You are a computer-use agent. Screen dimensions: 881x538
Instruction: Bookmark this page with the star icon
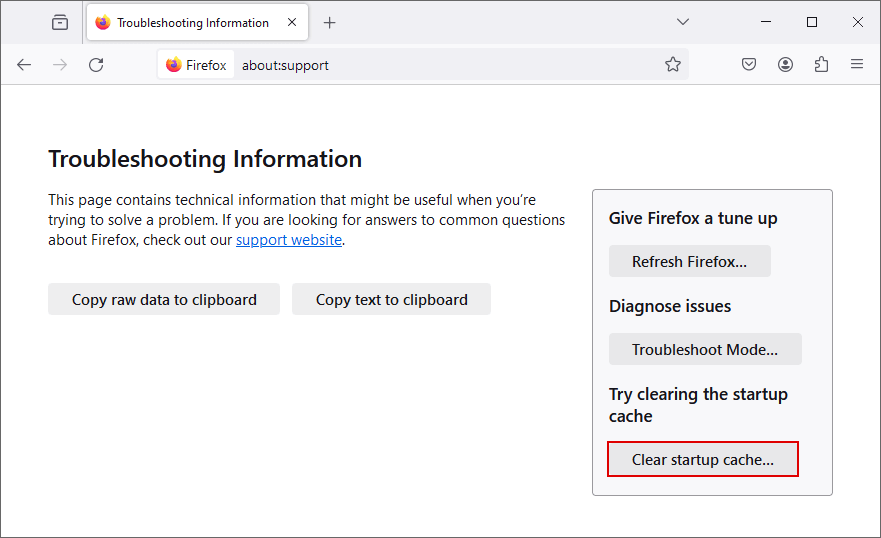[673, 65]
